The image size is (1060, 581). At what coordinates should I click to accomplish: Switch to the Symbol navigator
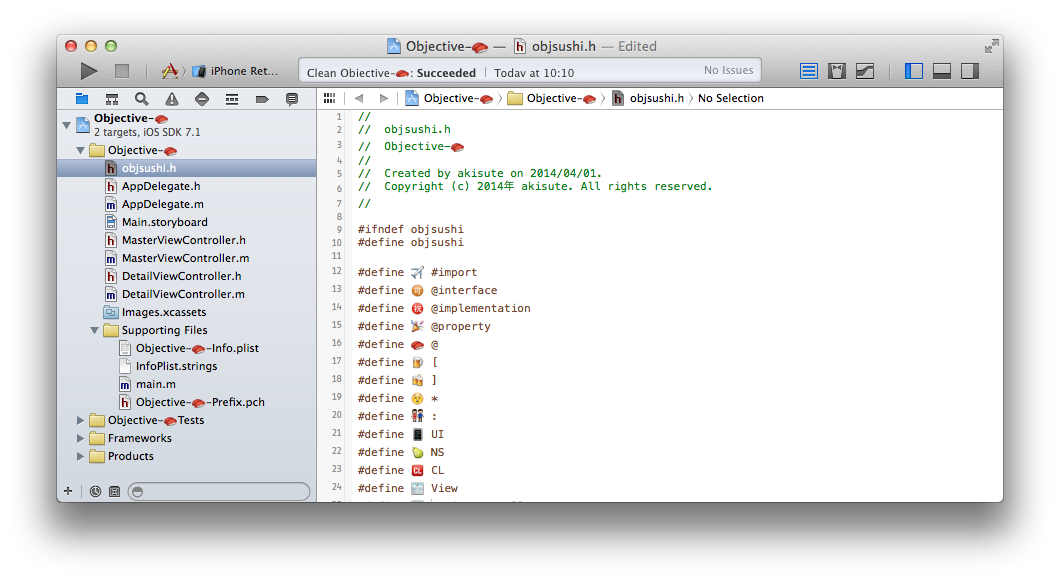point(112,99)
